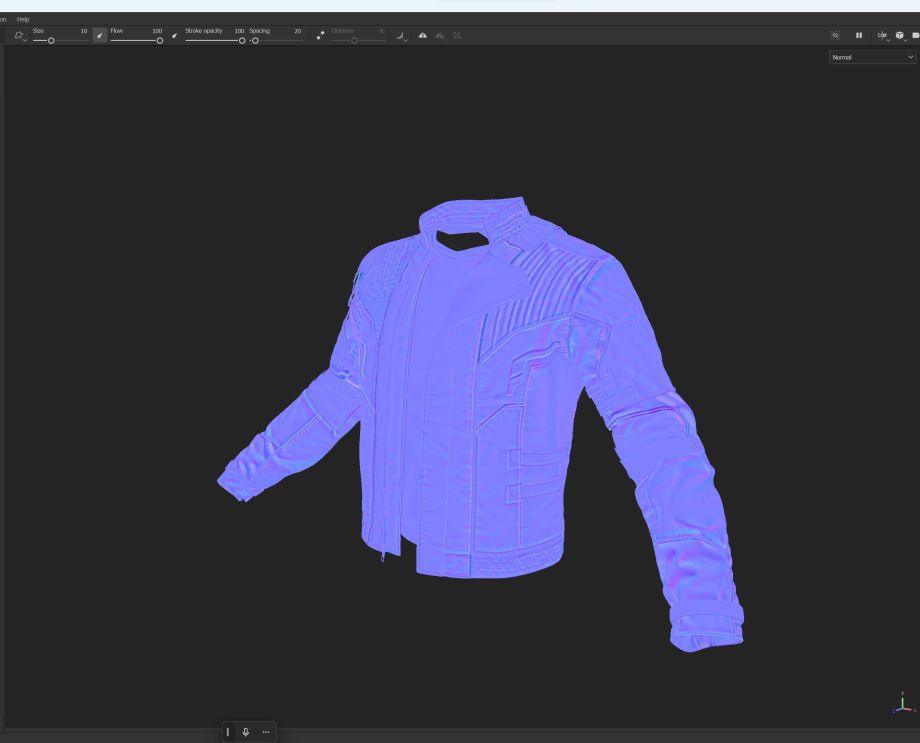Click the pause bar in floating toolbar
This screenshot has height=743, width=920.
pyautogui.click(x=228, y=732)
